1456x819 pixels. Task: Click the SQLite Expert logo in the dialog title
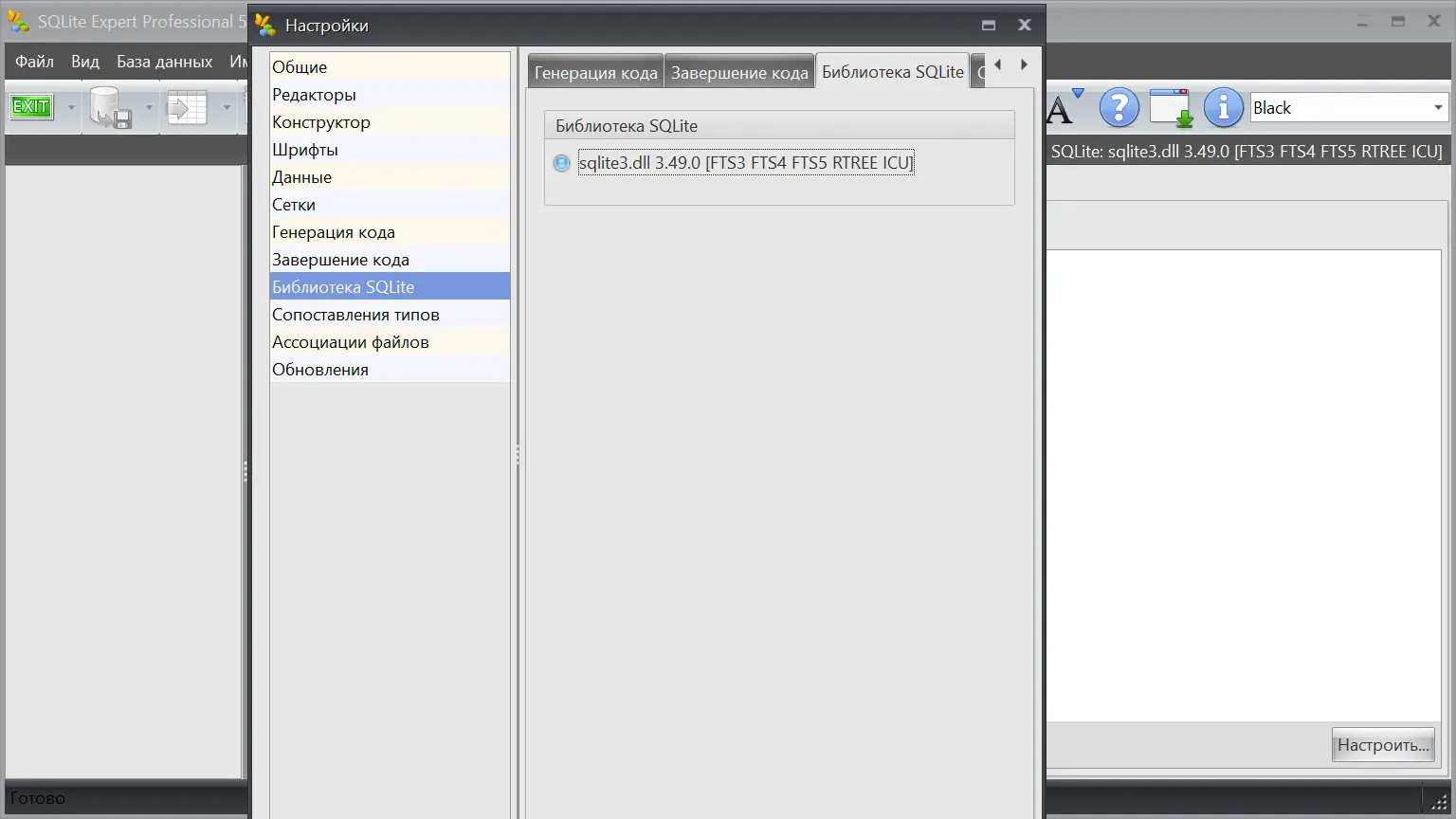[x=264, y=25]
